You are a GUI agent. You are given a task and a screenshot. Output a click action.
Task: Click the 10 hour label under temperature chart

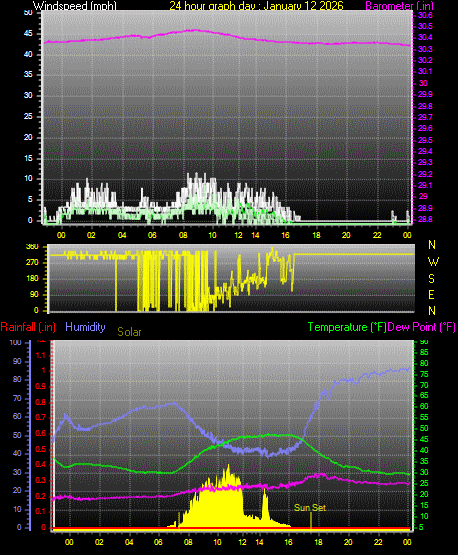click(x=217, y=542)
